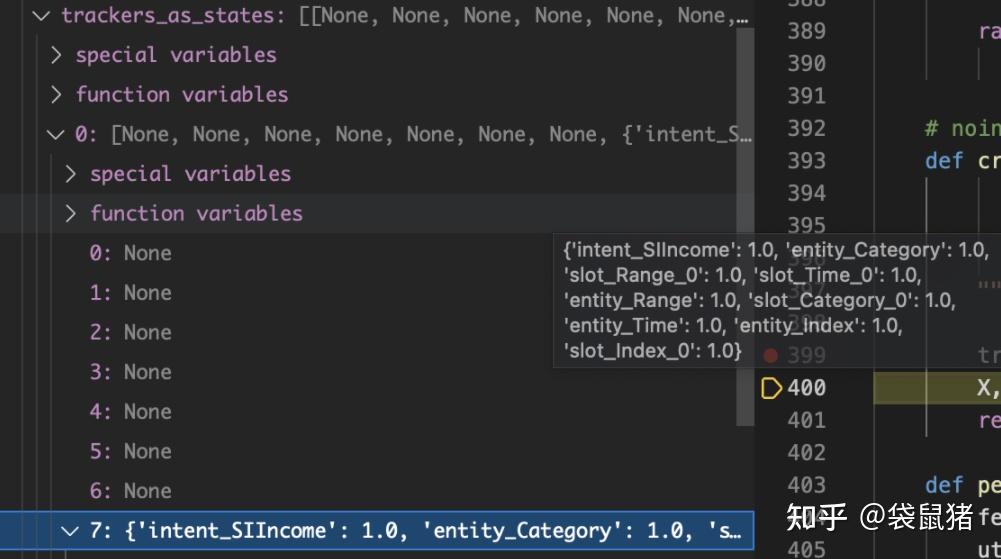Collapse the expanded list entry 0
The image size is (1001, 559).
click(x=56, y=134)
